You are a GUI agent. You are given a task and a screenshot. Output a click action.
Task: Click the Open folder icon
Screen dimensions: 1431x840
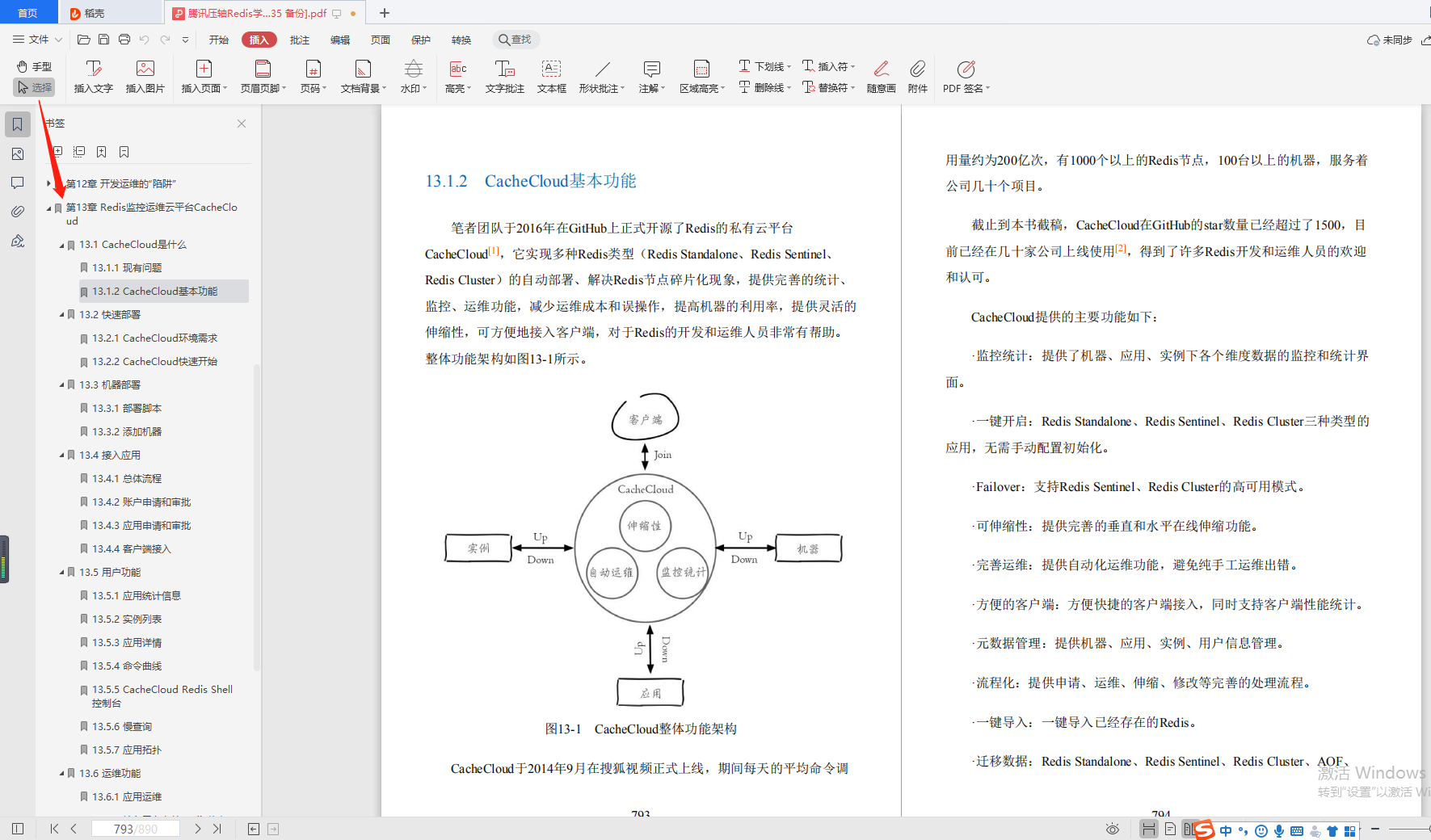click(83, 39)
